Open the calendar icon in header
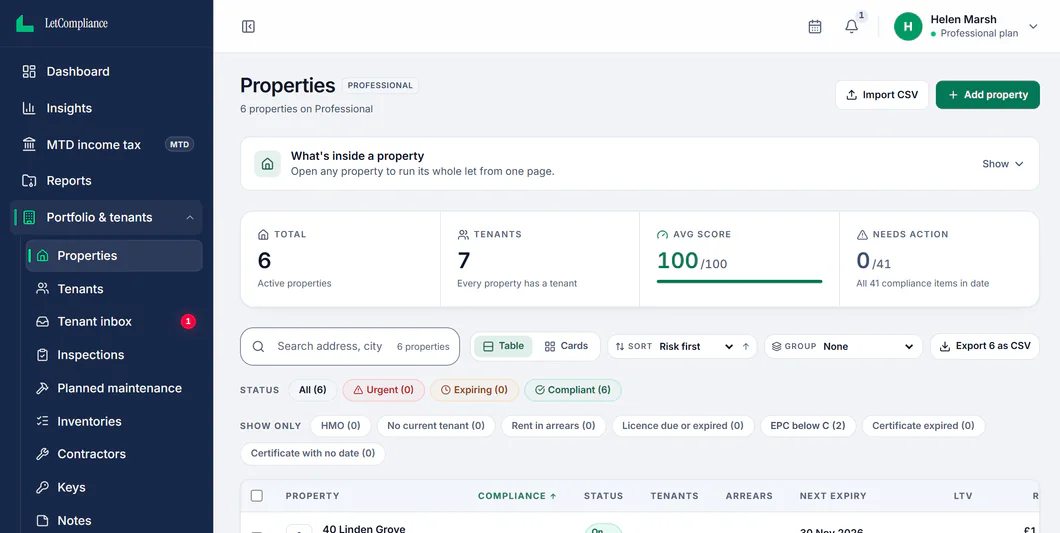The image size is (1060, 533). tap(815, 26)
